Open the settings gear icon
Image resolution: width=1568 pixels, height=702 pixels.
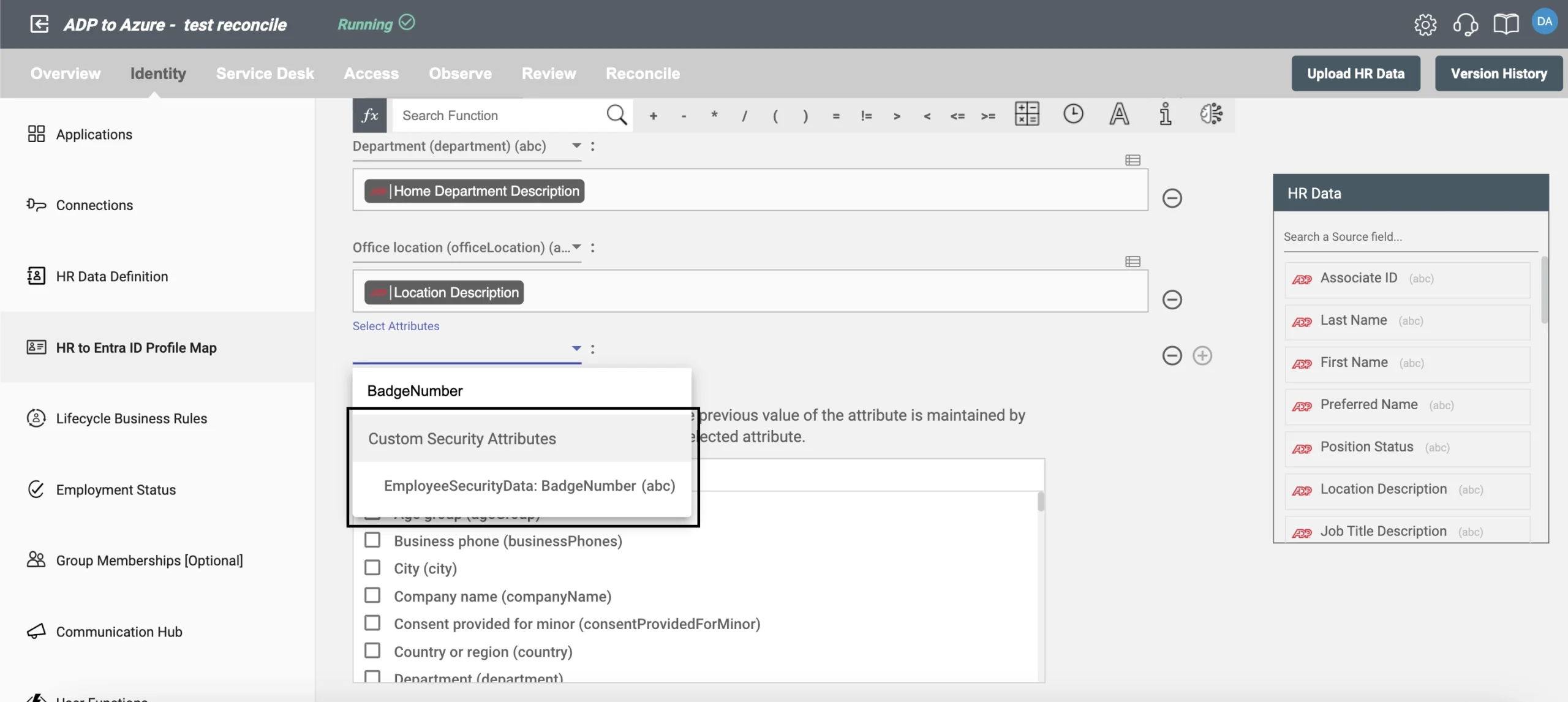(x=1425, y=25)
